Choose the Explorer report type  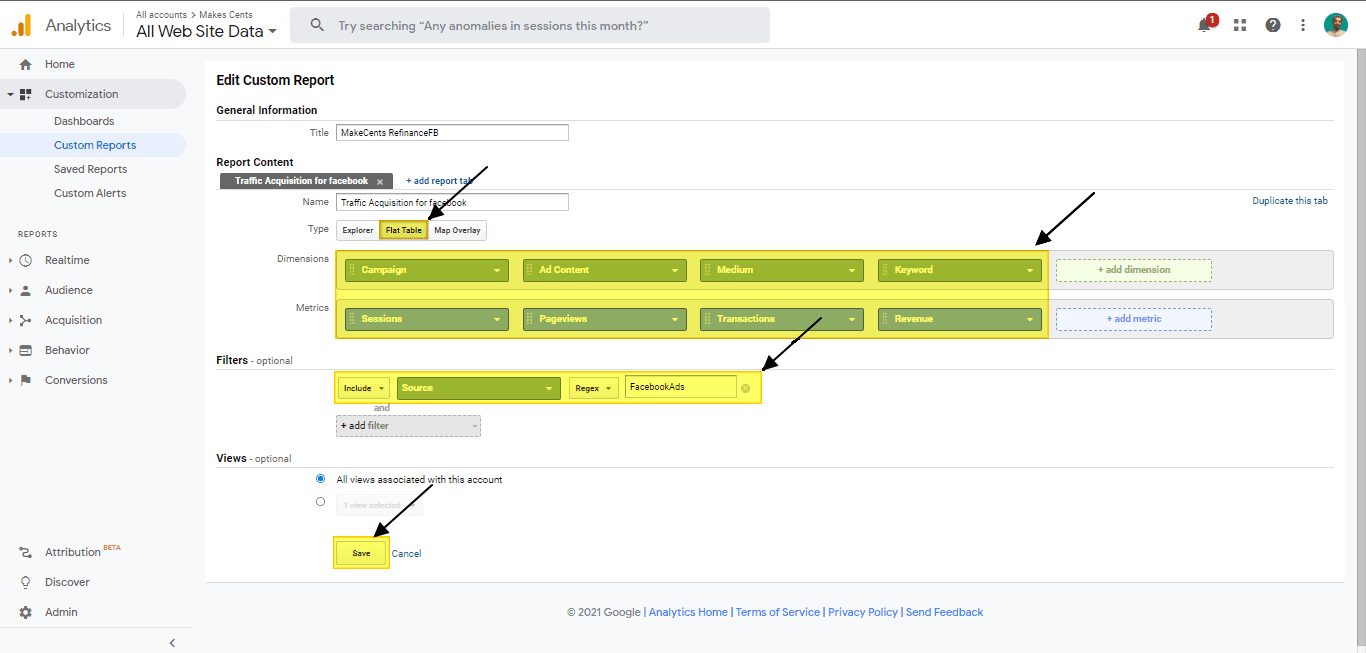357,230
